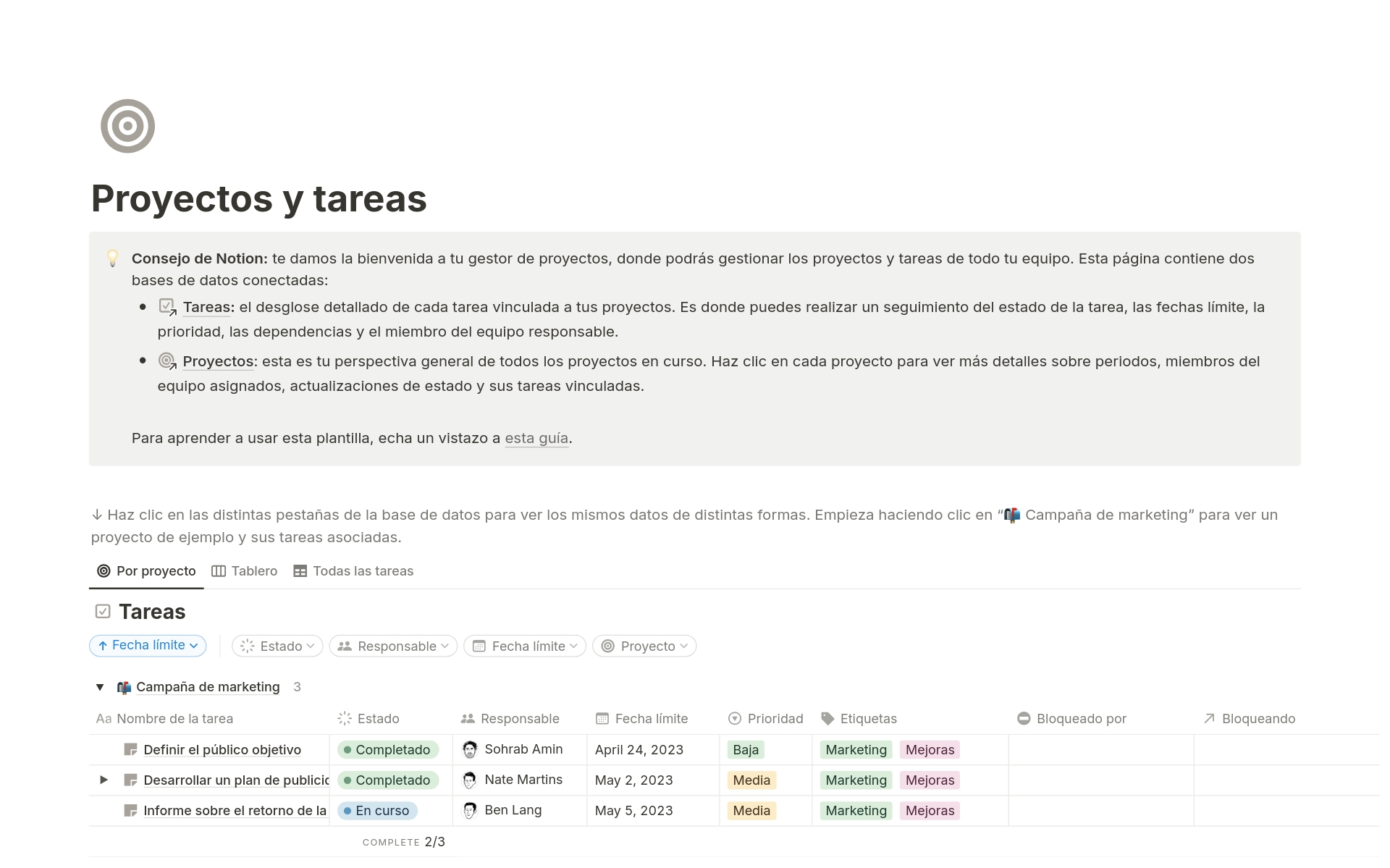Screen dimensions: 1390x868
Task: Click Sohrab Amin's avatar
Action: coord(471,749)
